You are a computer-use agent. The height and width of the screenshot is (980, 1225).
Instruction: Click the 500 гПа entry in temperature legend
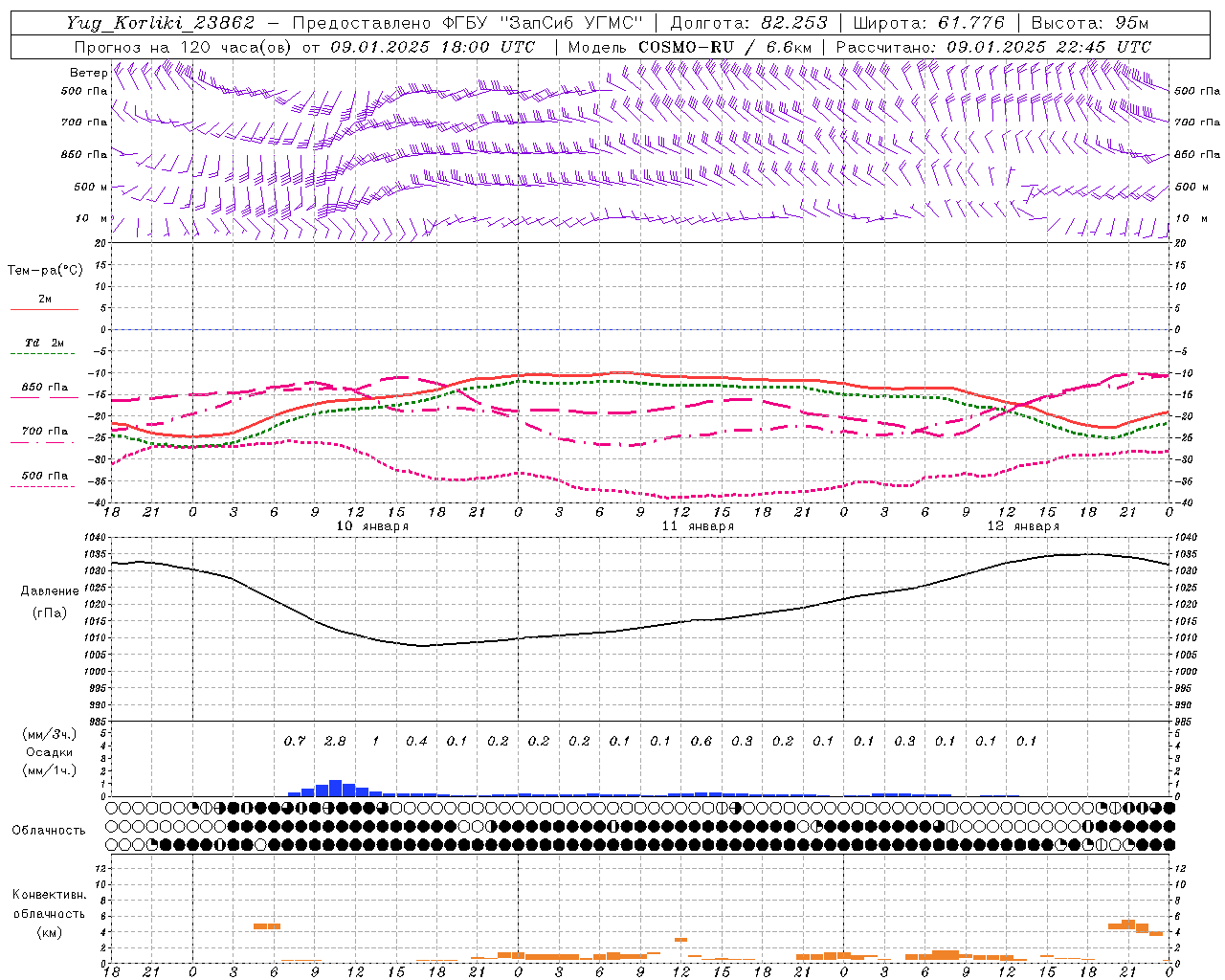[x=45, y=475]
